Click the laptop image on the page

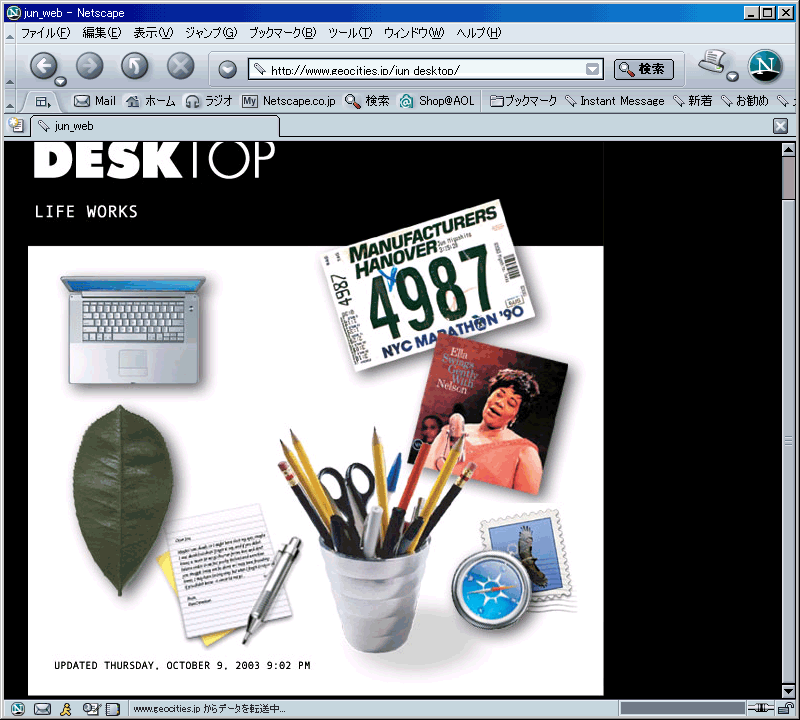134,330
